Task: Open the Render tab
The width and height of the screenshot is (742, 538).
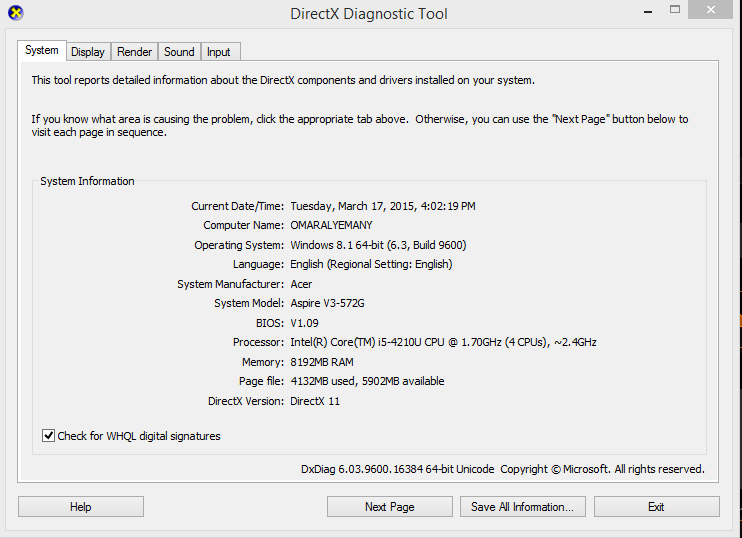Action: 134,52
